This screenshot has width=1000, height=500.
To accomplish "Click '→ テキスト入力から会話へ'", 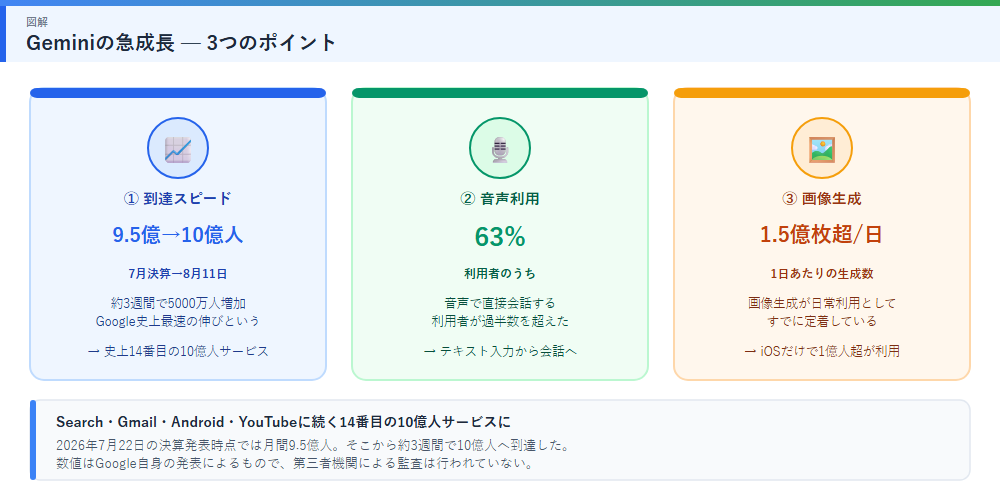I will point(500,351).
